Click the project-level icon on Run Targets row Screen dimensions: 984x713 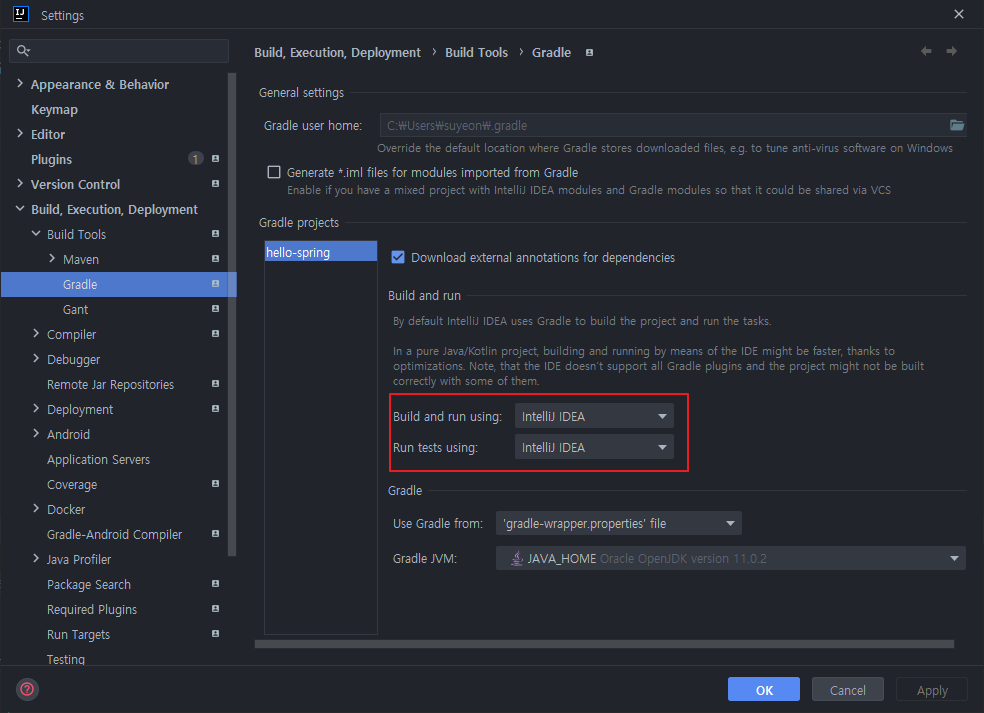click(215, 634)
